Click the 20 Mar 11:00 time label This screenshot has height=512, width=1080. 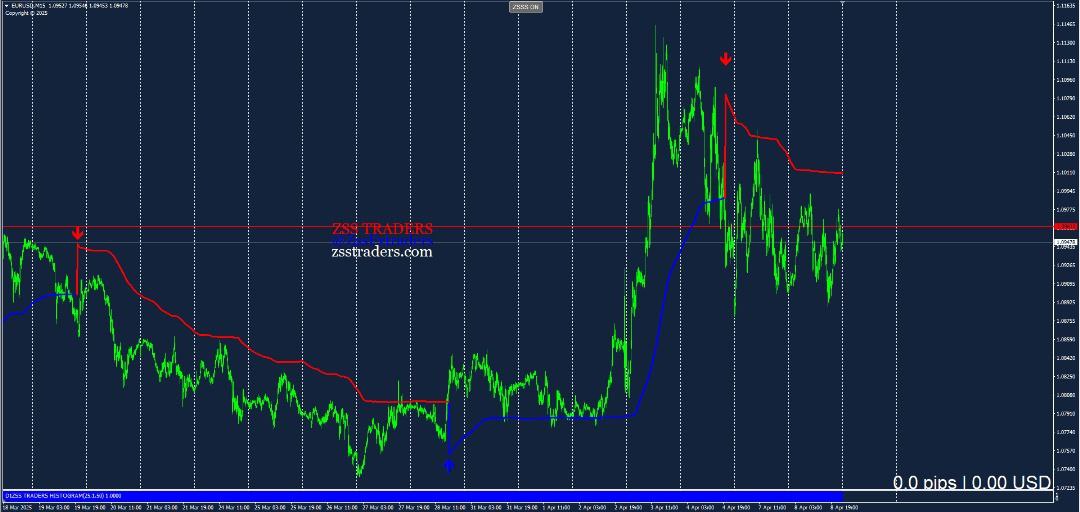click(126, 507)
